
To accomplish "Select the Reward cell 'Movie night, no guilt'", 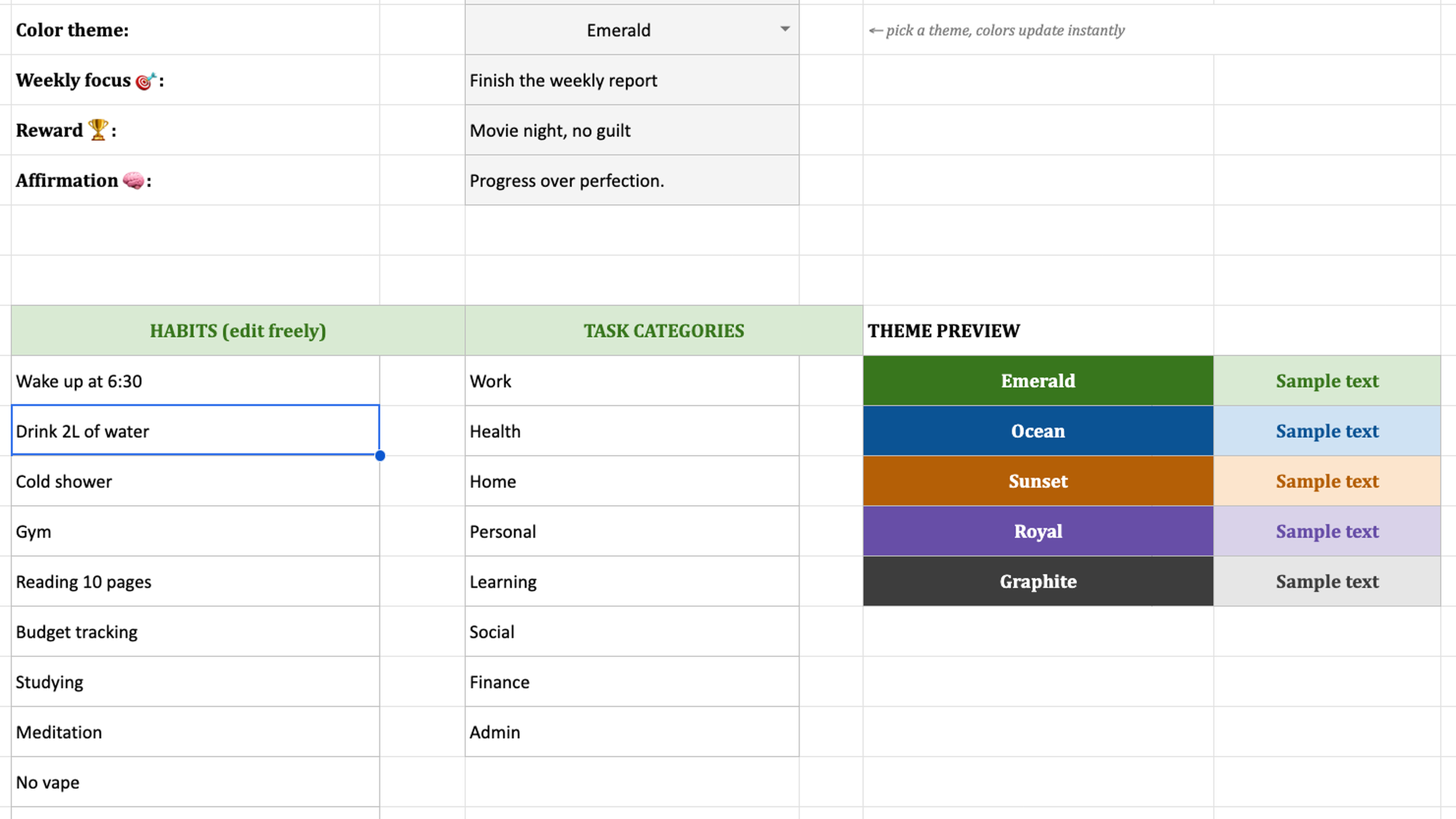I will click(x=632, y=130).
